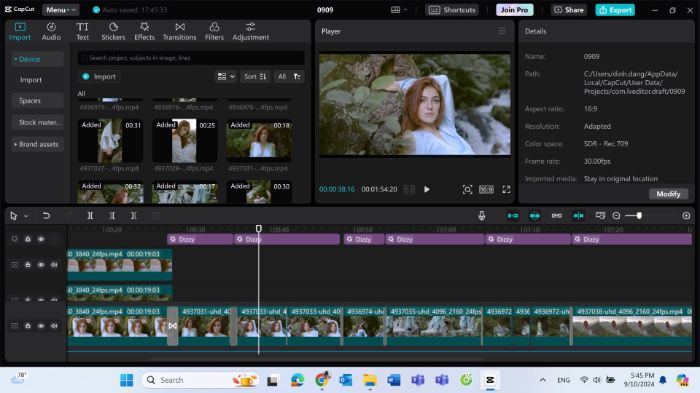The width and height of the screenshot is (700, 393).
Task: Open the Stickers tab
Action: [x=113, y=32]
